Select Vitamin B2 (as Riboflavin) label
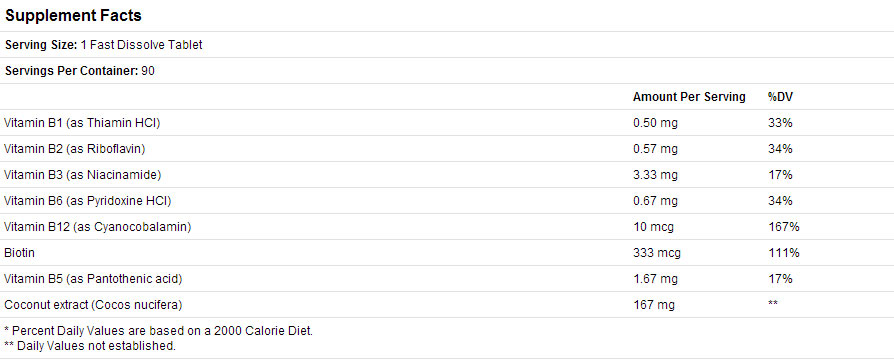The width and height of the screenshot is (894, 362). coord(75,149)
